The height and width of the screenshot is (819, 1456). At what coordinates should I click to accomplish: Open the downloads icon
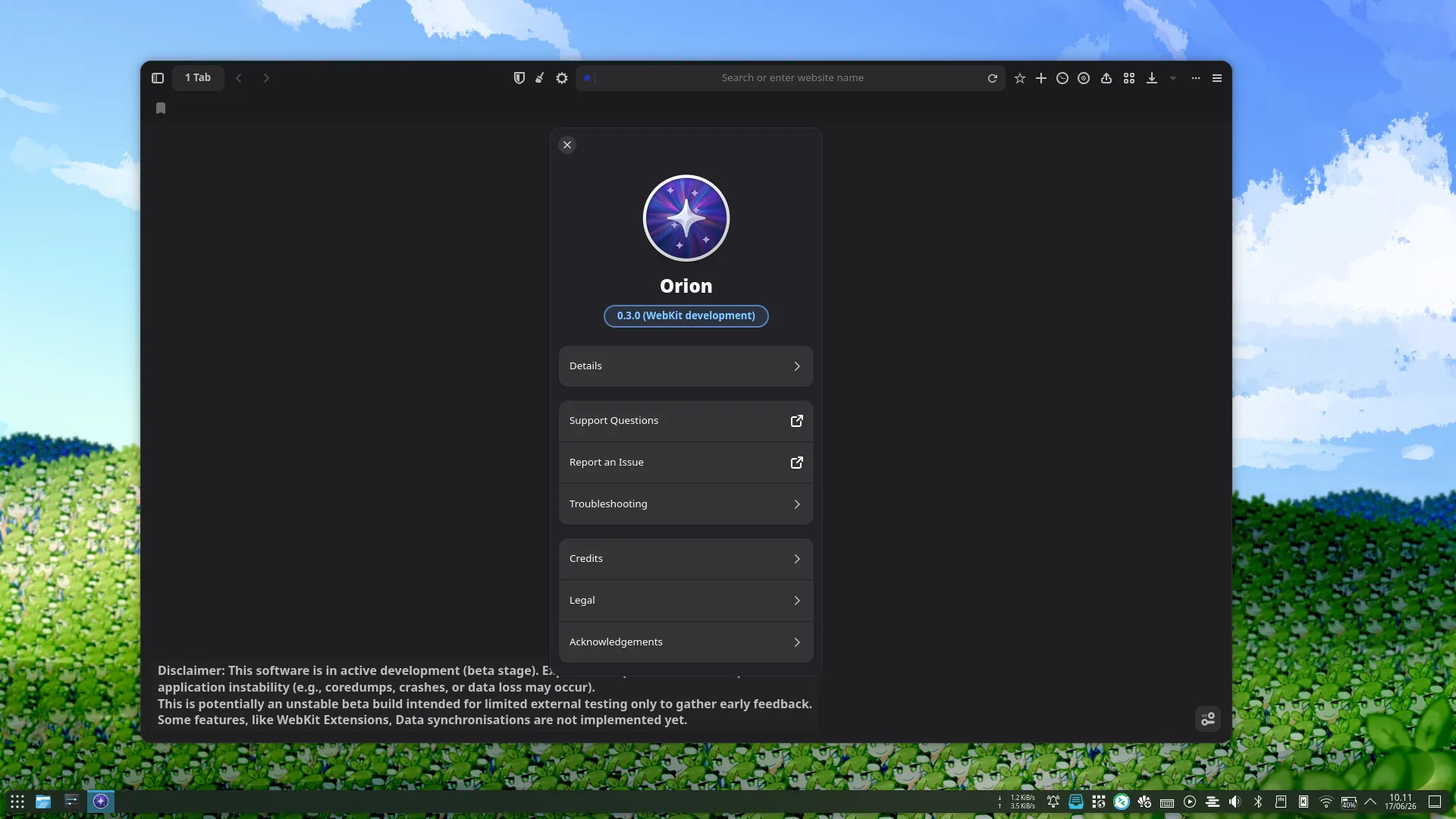pyautogui.click(x=1152, y=78)
